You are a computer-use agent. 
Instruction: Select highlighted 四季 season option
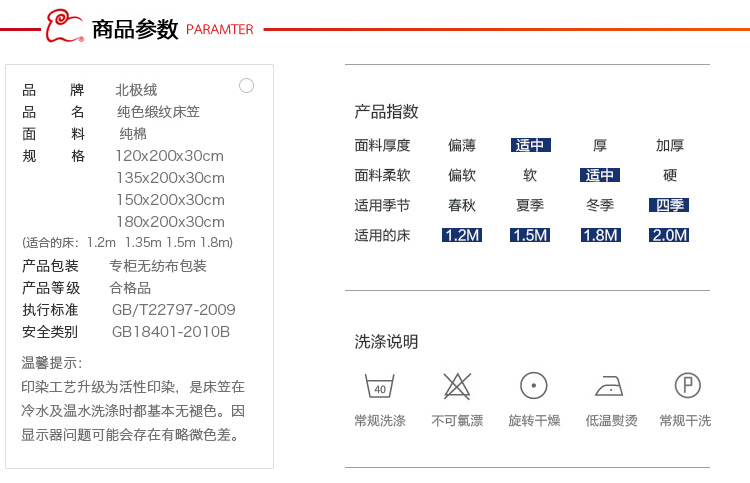tap(669, 205)
